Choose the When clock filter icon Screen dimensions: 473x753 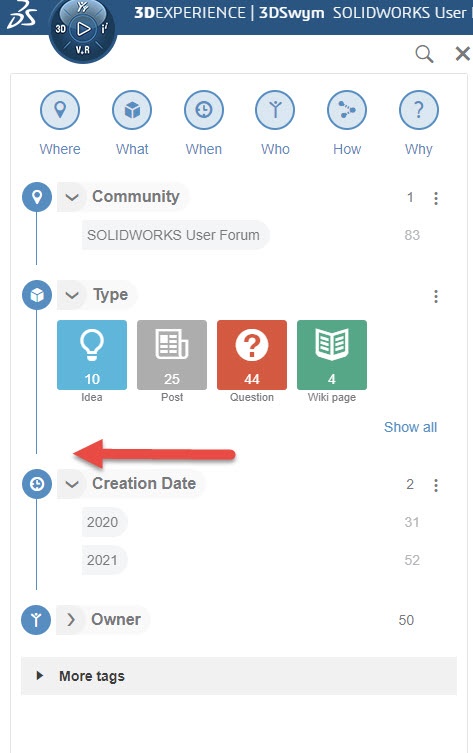(x=204, y=110)
